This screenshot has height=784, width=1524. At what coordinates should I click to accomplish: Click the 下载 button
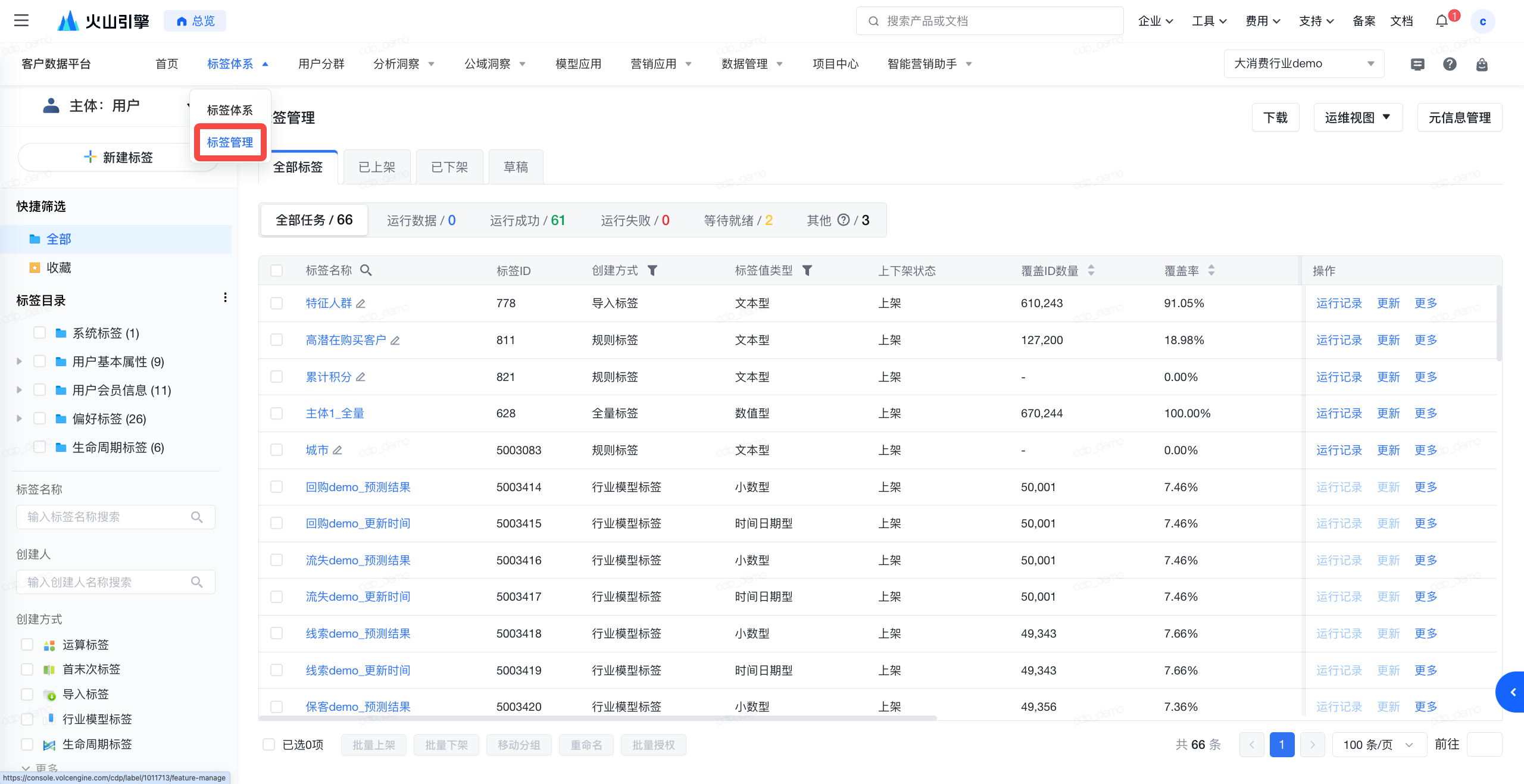point(1275,117)
